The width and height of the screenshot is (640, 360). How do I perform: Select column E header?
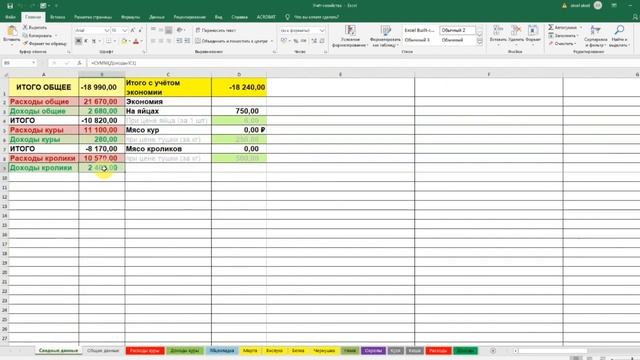pyautogui.click(x=340, y=74)
